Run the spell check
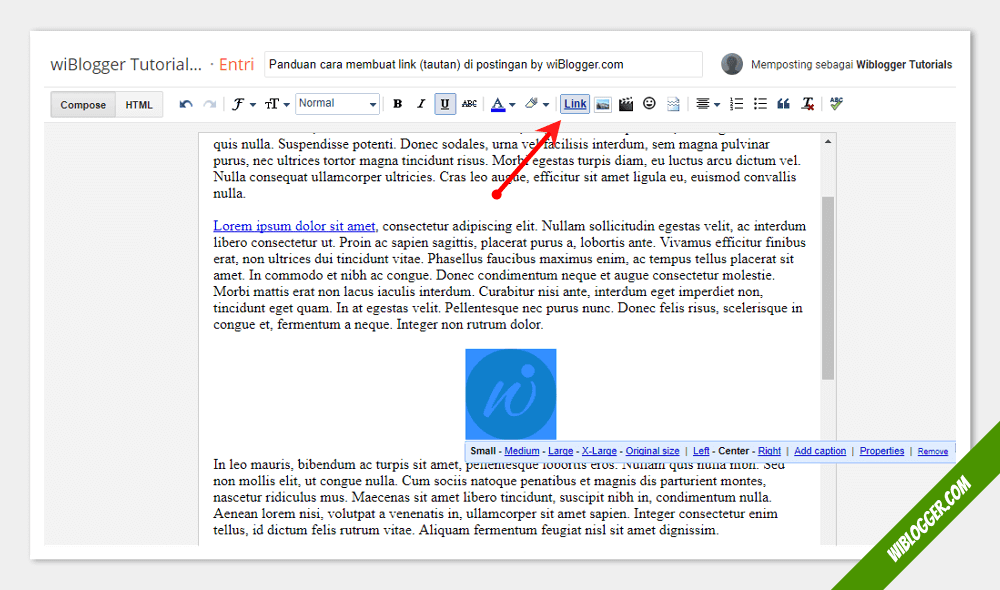1000x590 pixels. pos(836,104)
